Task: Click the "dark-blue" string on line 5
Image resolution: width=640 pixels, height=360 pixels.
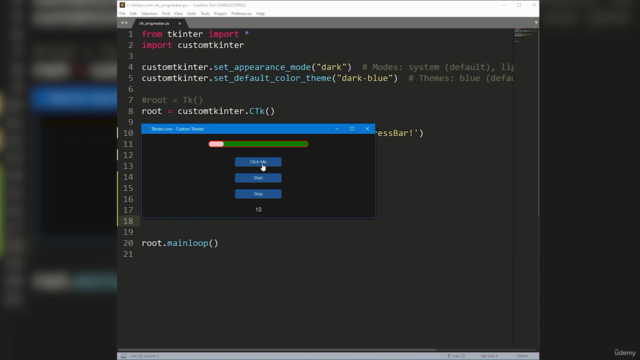Action: point(364,78)
